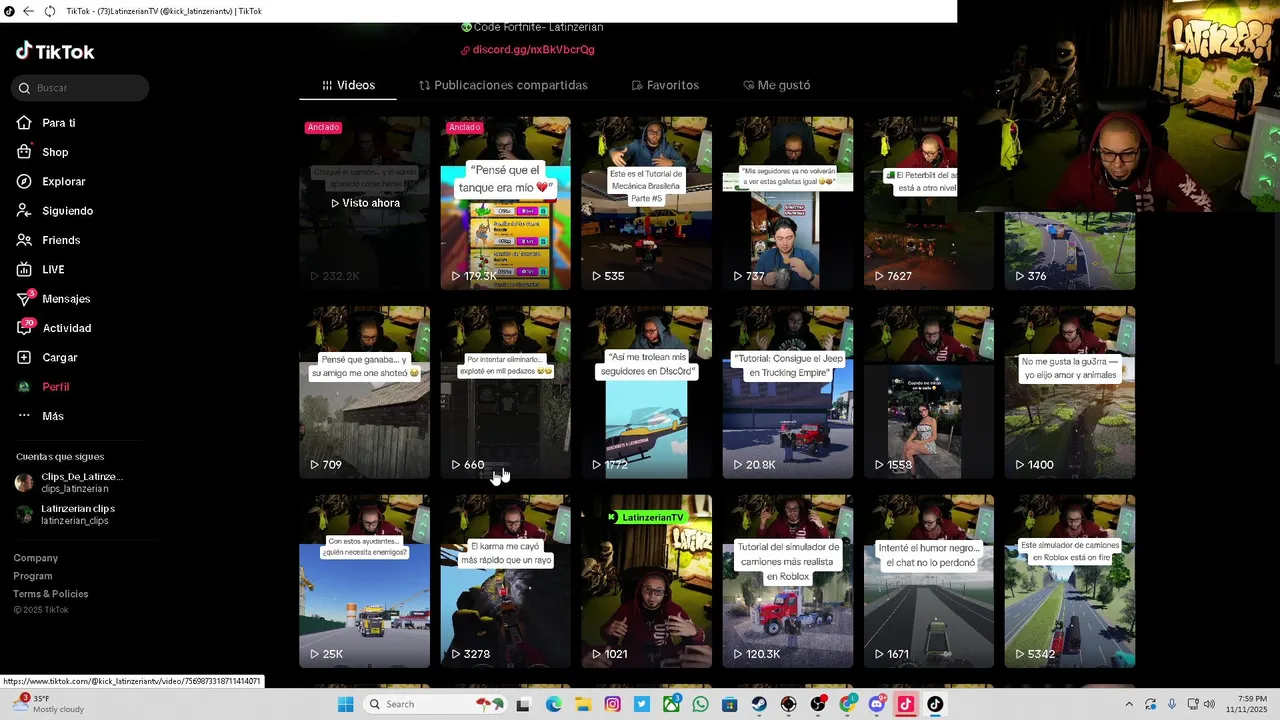Viewport: 1280px width, 720px height.
Task: Open the Siguiendo feed
Action: coord(54,211)
